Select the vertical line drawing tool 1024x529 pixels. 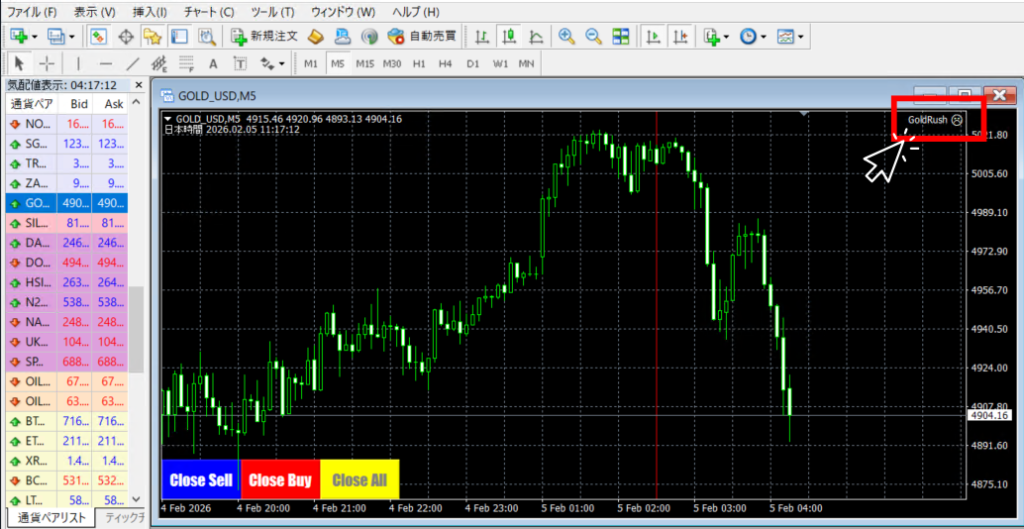tap(78, 64)
